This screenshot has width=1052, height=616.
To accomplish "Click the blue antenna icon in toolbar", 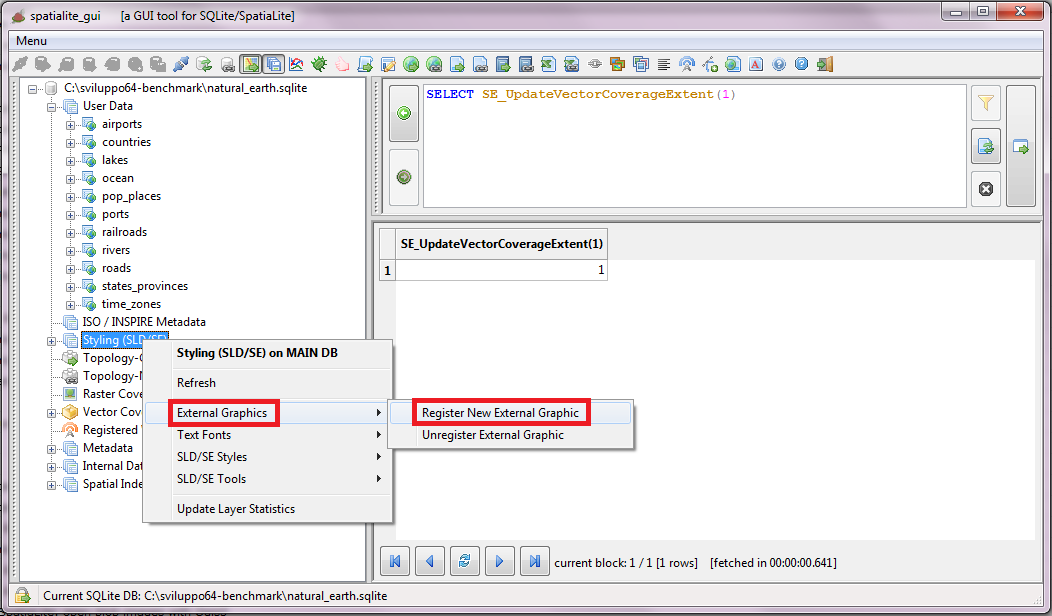I will coord(686,64).
